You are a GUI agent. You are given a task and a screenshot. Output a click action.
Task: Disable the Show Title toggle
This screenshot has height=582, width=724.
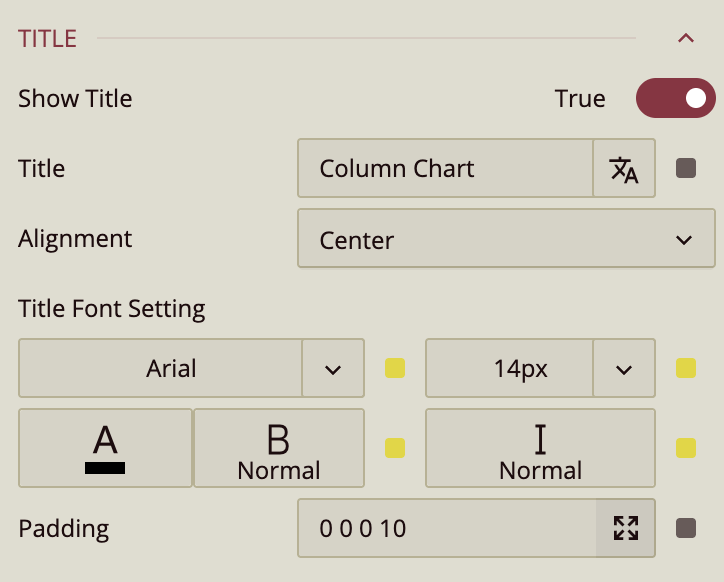(x=676, y=98)
